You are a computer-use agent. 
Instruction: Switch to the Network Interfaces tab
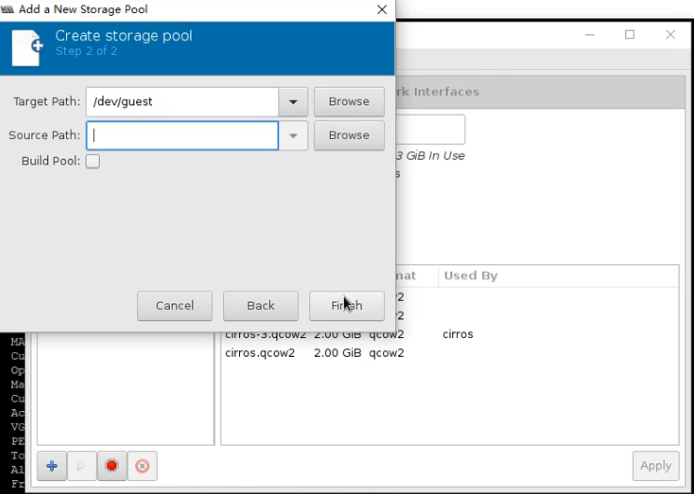[x=438, y=92]
